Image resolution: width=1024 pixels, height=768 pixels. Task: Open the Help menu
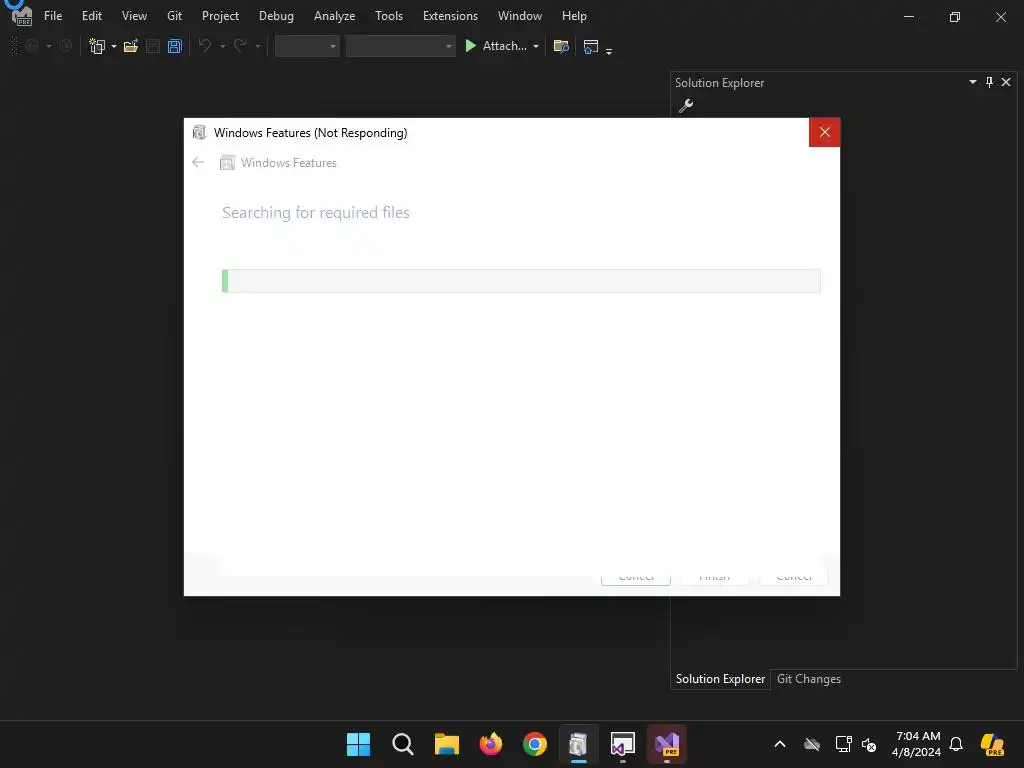tap(574, 16)
